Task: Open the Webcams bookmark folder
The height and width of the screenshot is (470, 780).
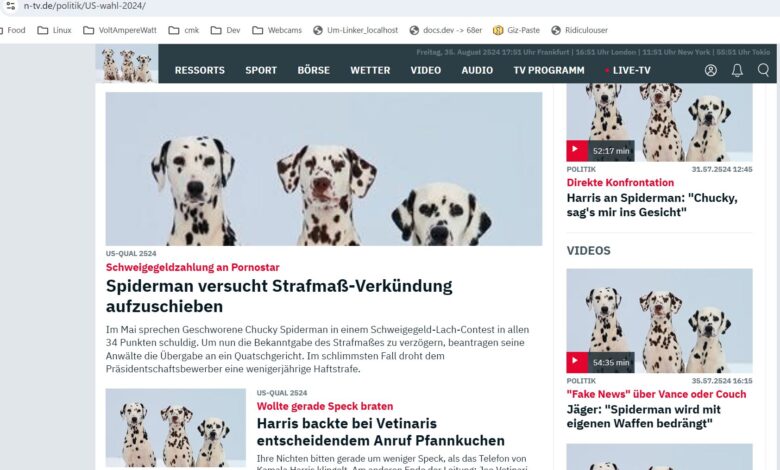Action: coord(277,30)
